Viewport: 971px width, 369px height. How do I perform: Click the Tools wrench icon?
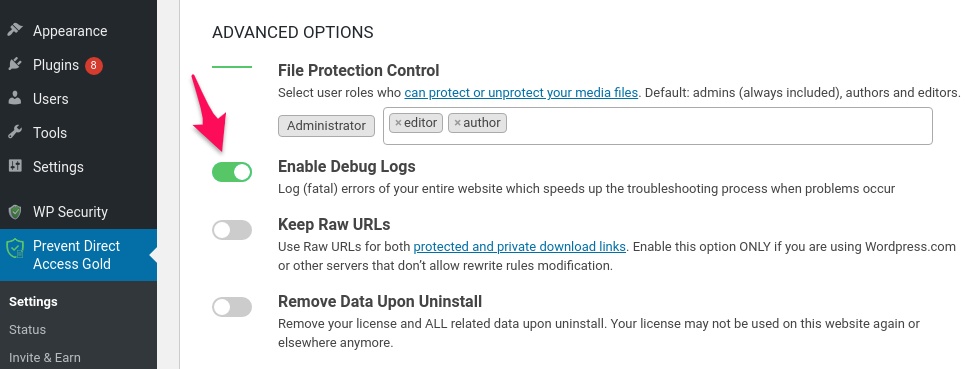(x=15, y=132)
